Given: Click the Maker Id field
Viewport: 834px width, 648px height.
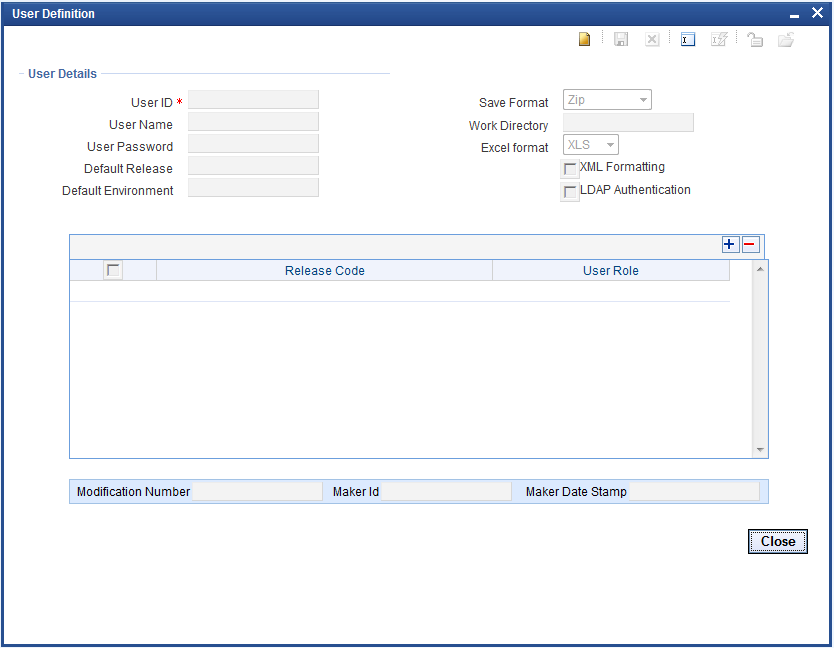Looking at the screenshot, I should click(x=446, y=492).
